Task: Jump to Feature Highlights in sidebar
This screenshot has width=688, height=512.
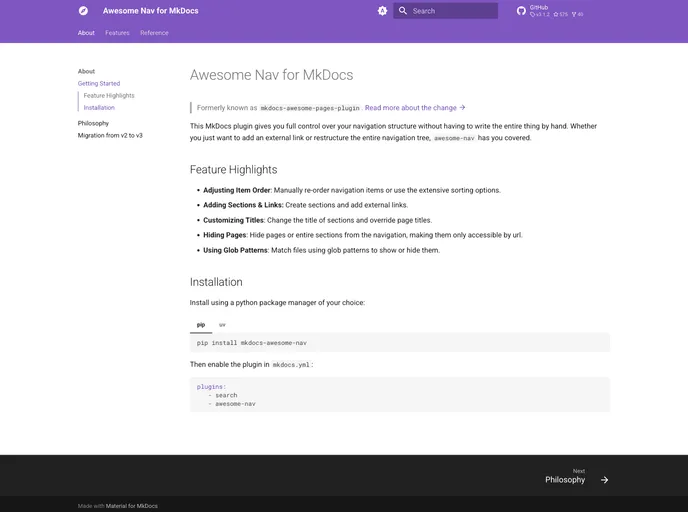Action: tap(109, 95)
